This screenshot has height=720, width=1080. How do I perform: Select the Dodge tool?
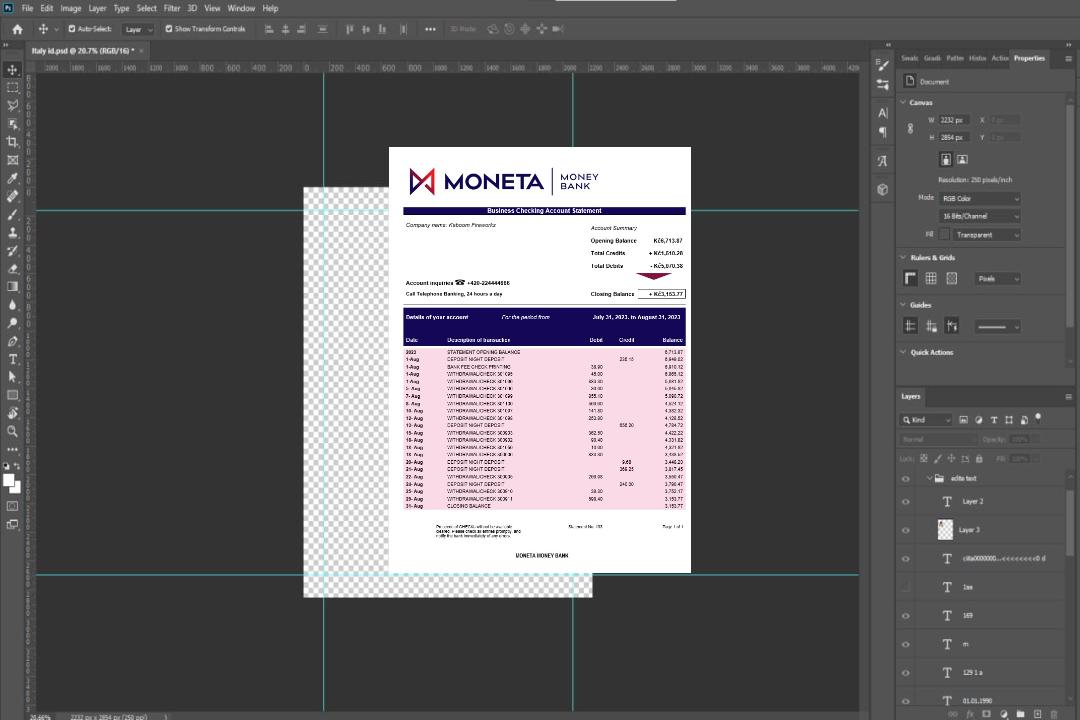[12, 322]
